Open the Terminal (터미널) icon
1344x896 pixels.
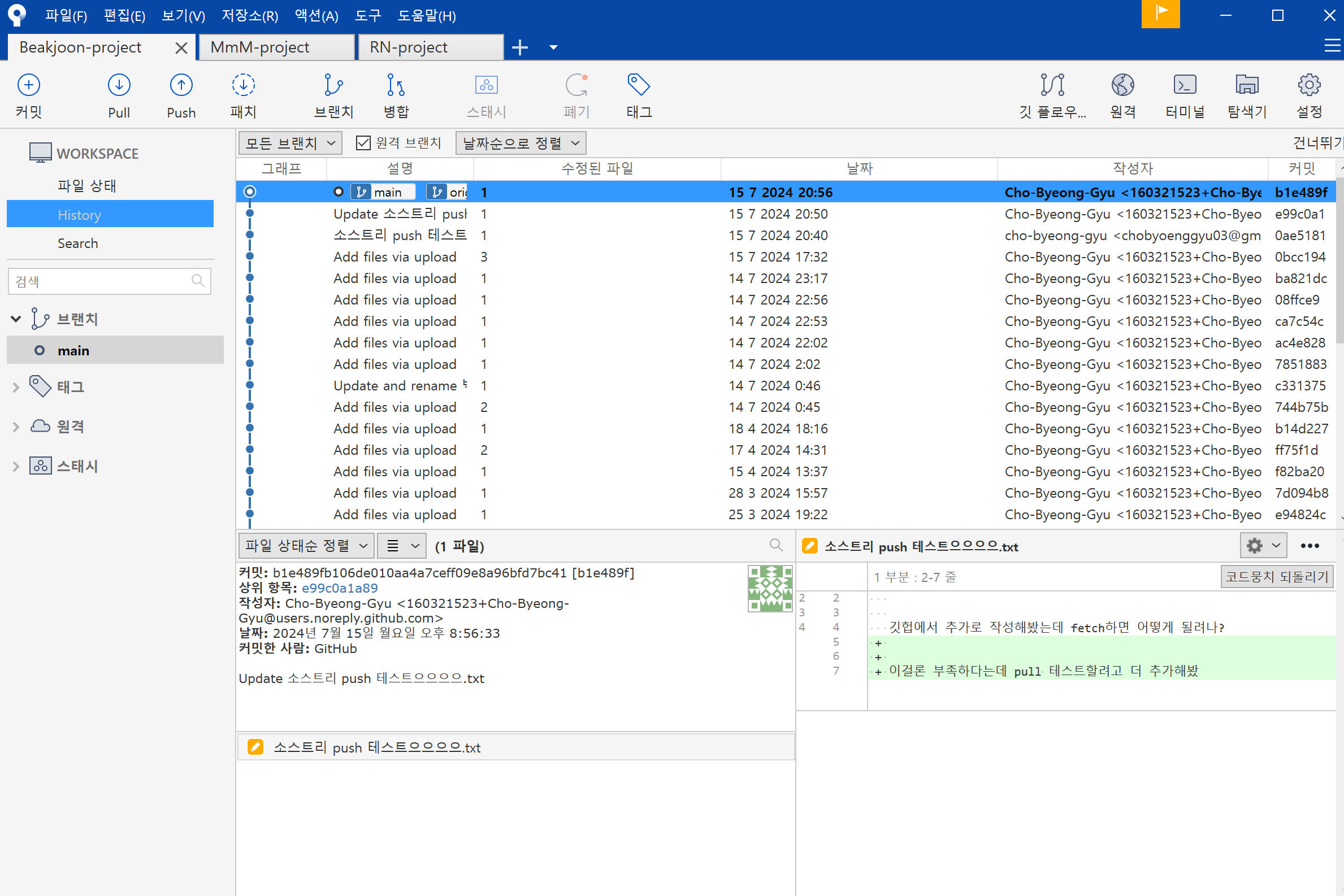click(1185, 95)
